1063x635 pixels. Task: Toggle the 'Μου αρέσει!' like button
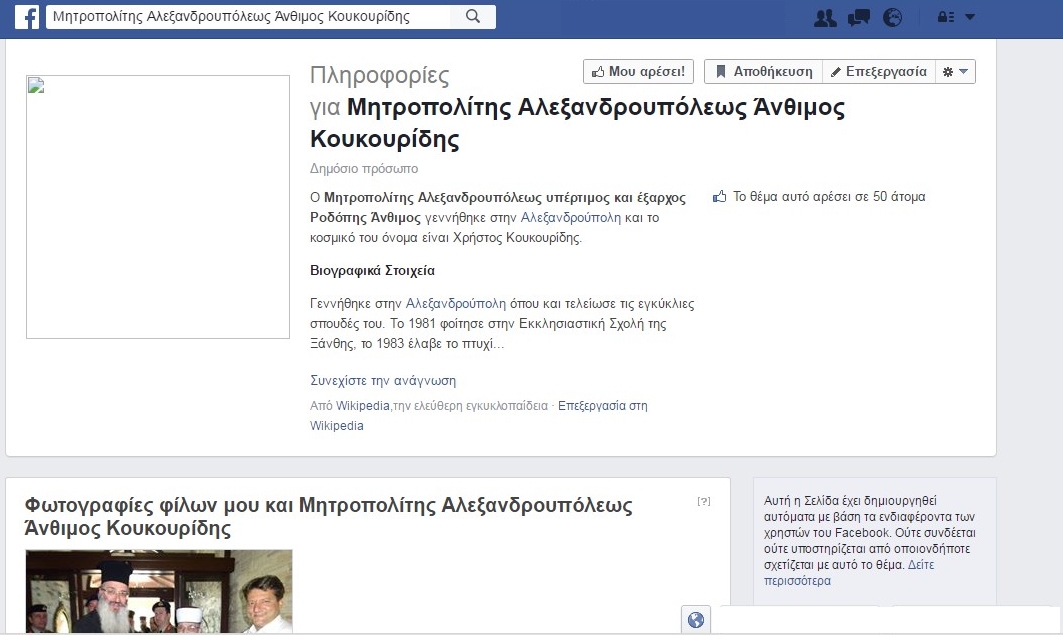[x=638, y=72]
